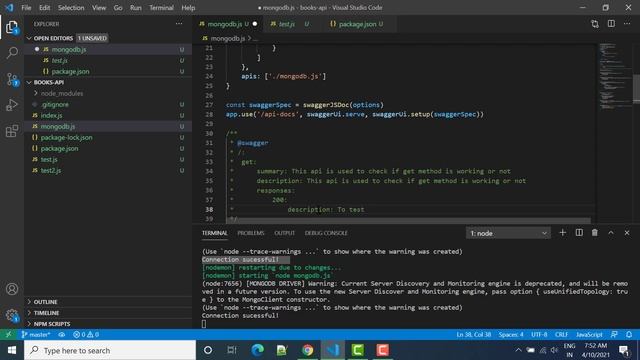The image size is (640, 360).
Task: Change line ending via CRLF
Action: [x=561, y=334]
